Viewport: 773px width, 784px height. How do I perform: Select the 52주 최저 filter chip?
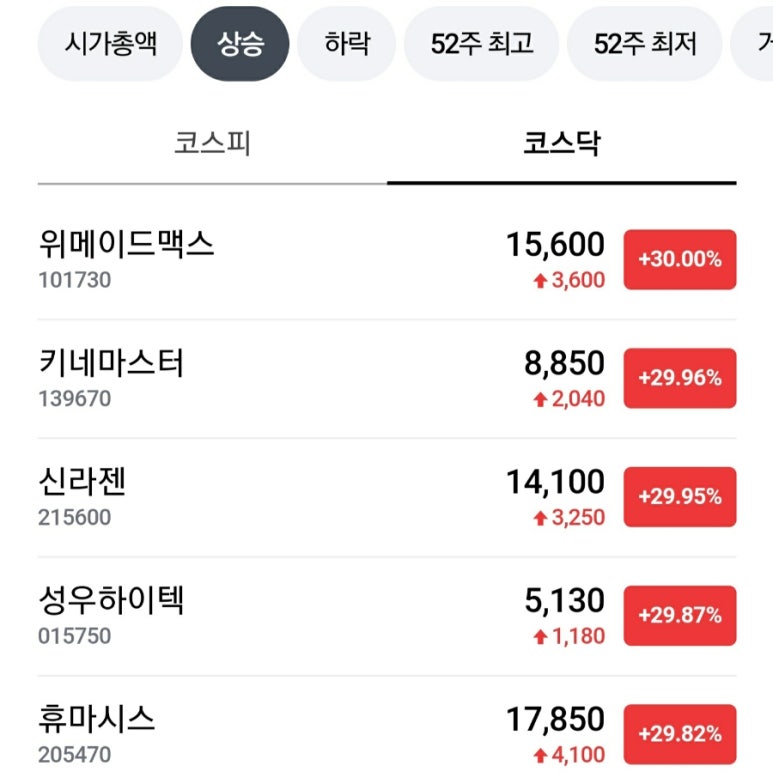(x=644, y=44)
